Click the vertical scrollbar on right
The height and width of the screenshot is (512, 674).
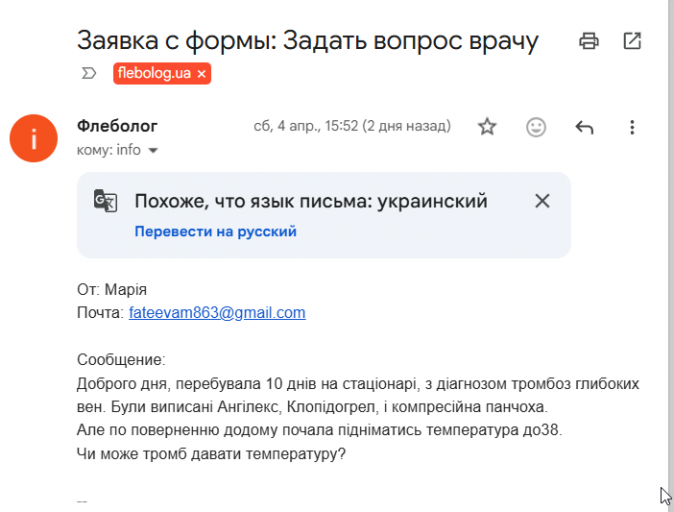click(x=668, y=250)
